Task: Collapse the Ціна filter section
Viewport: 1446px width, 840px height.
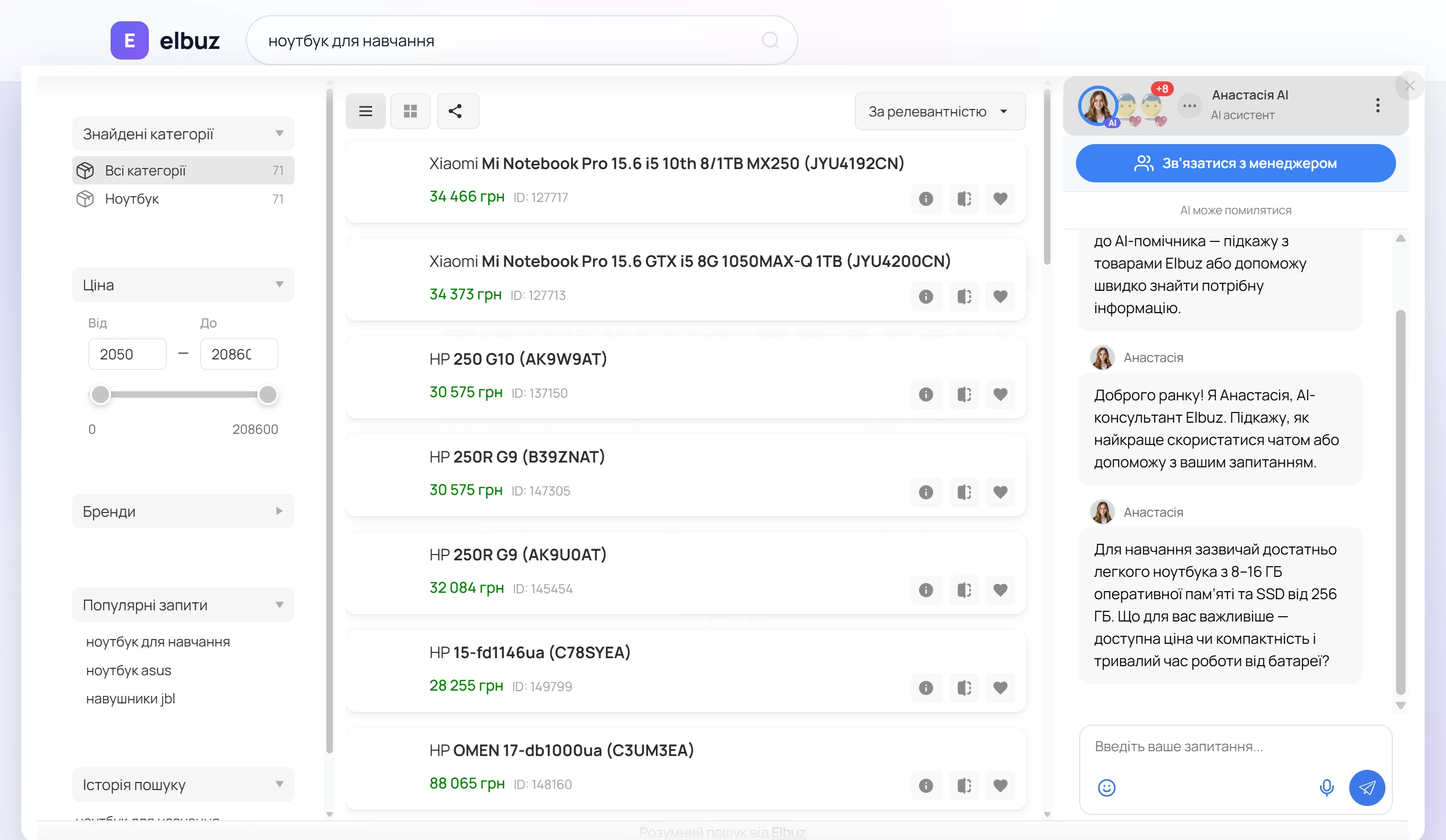Action: pos(183,284)
